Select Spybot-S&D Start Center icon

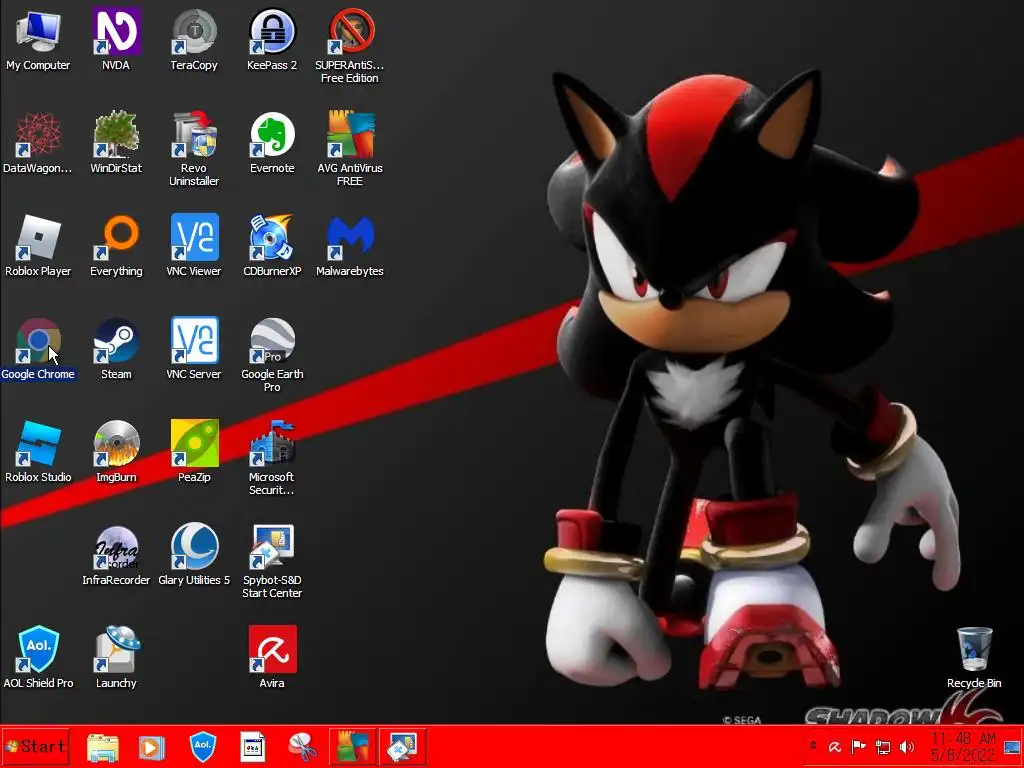(272, 562)
